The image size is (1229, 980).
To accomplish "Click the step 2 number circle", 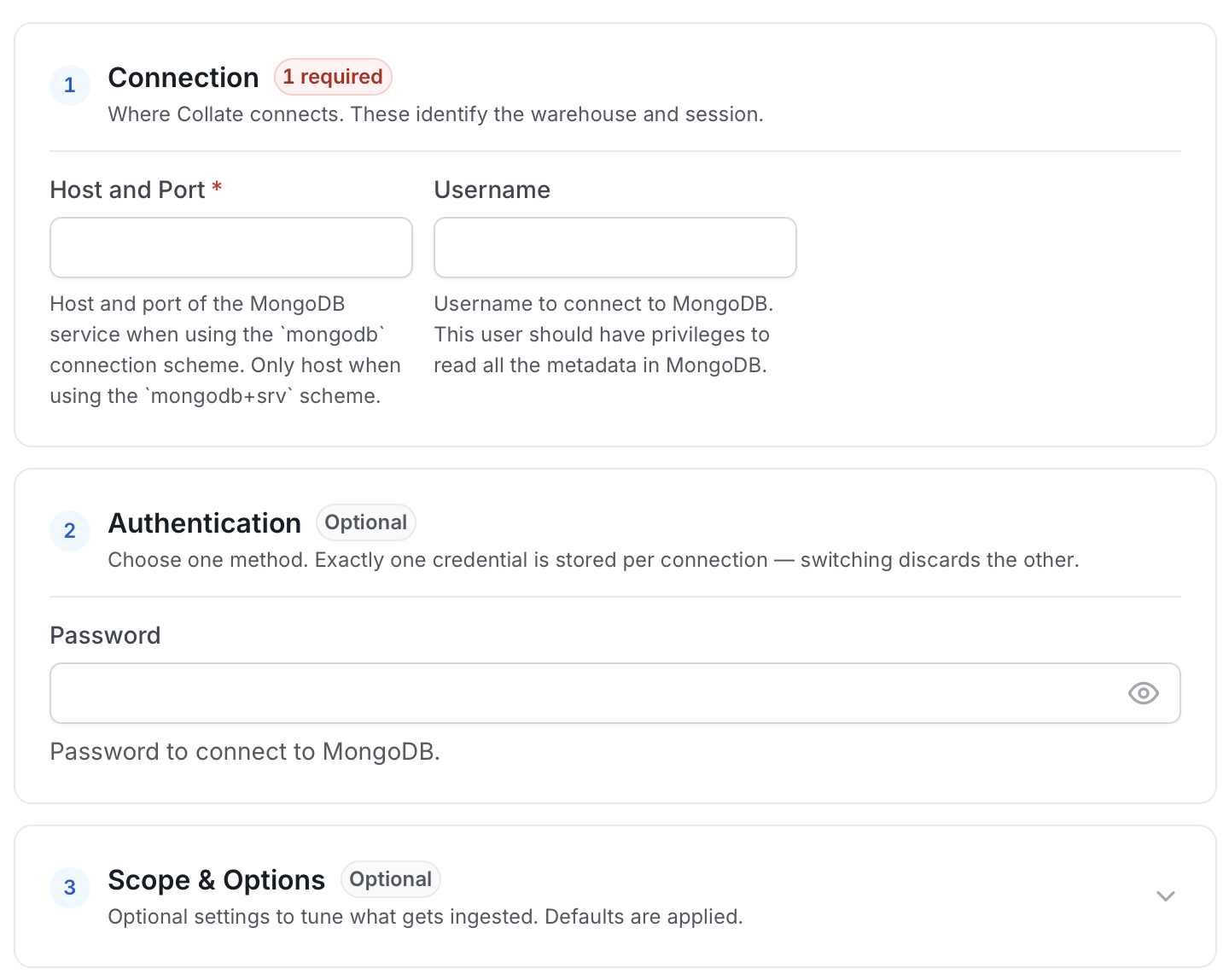I will point(70,531).
